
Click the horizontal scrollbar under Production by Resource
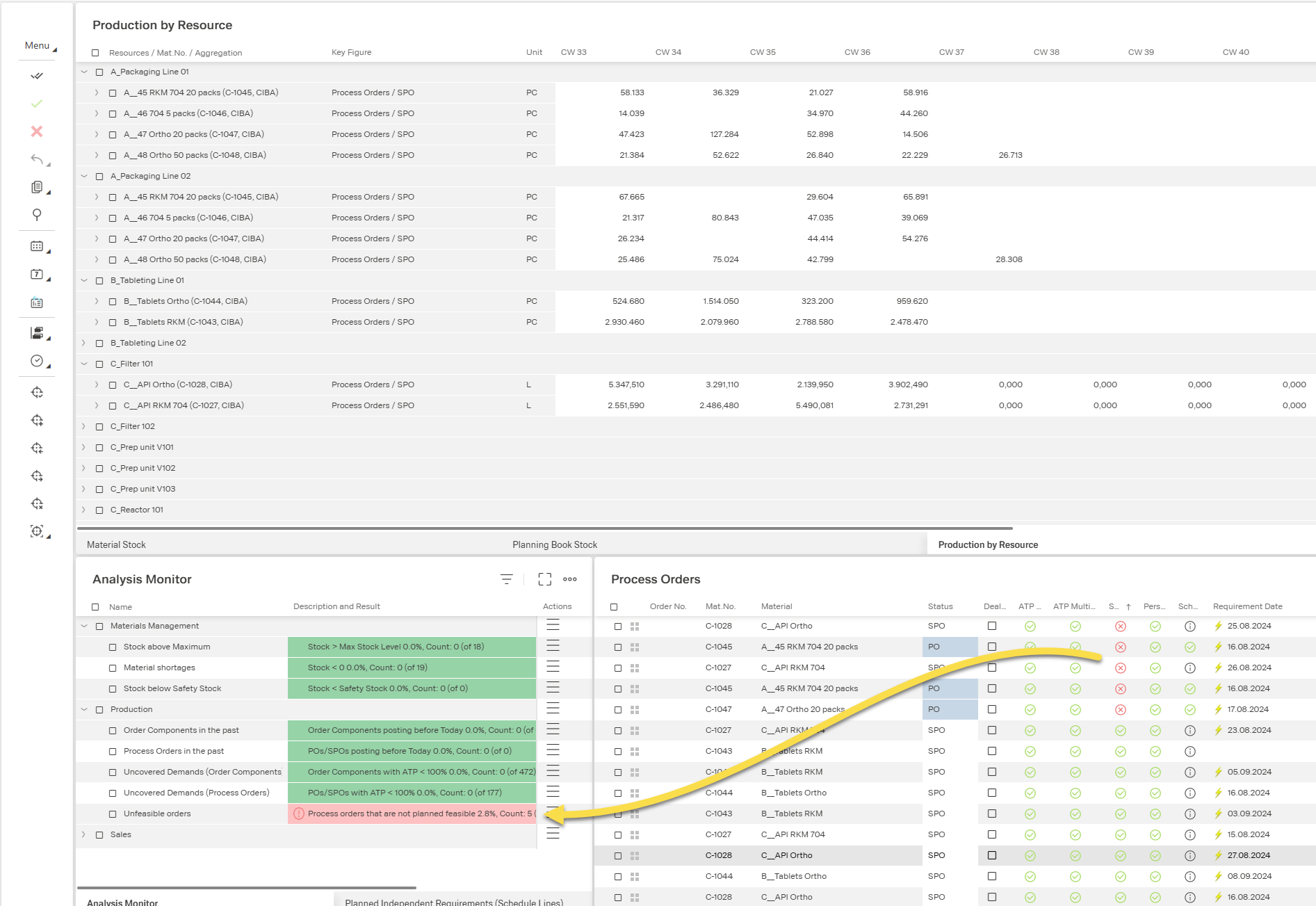point(544,528)
